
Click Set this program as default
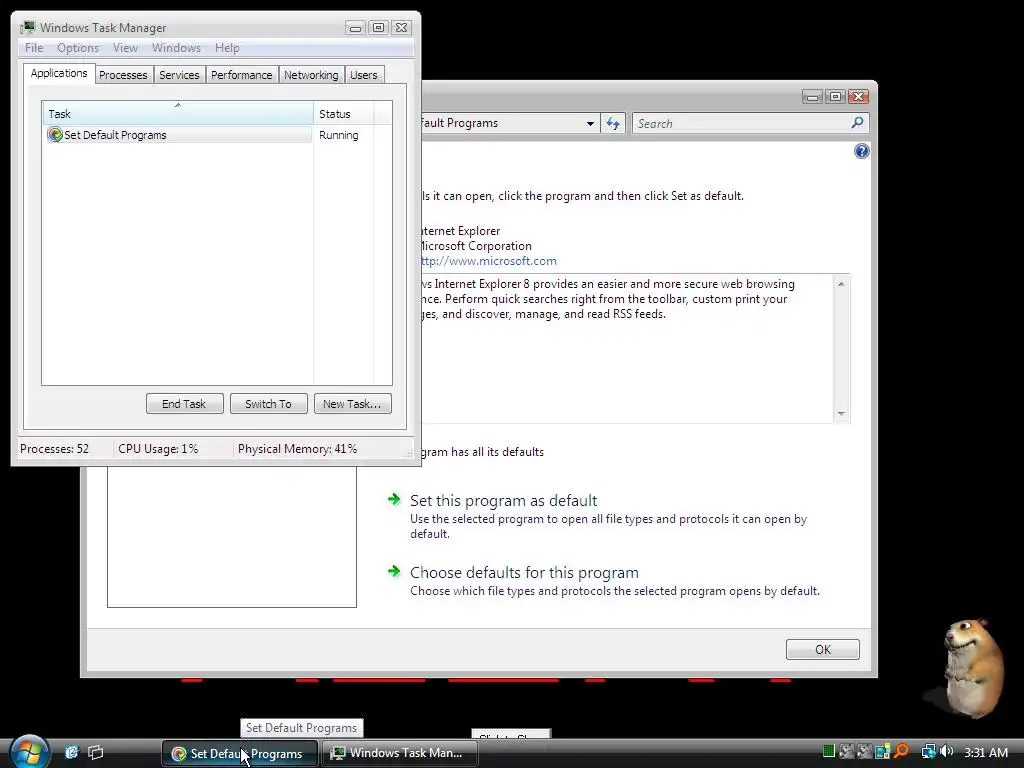tap(504, 501)
